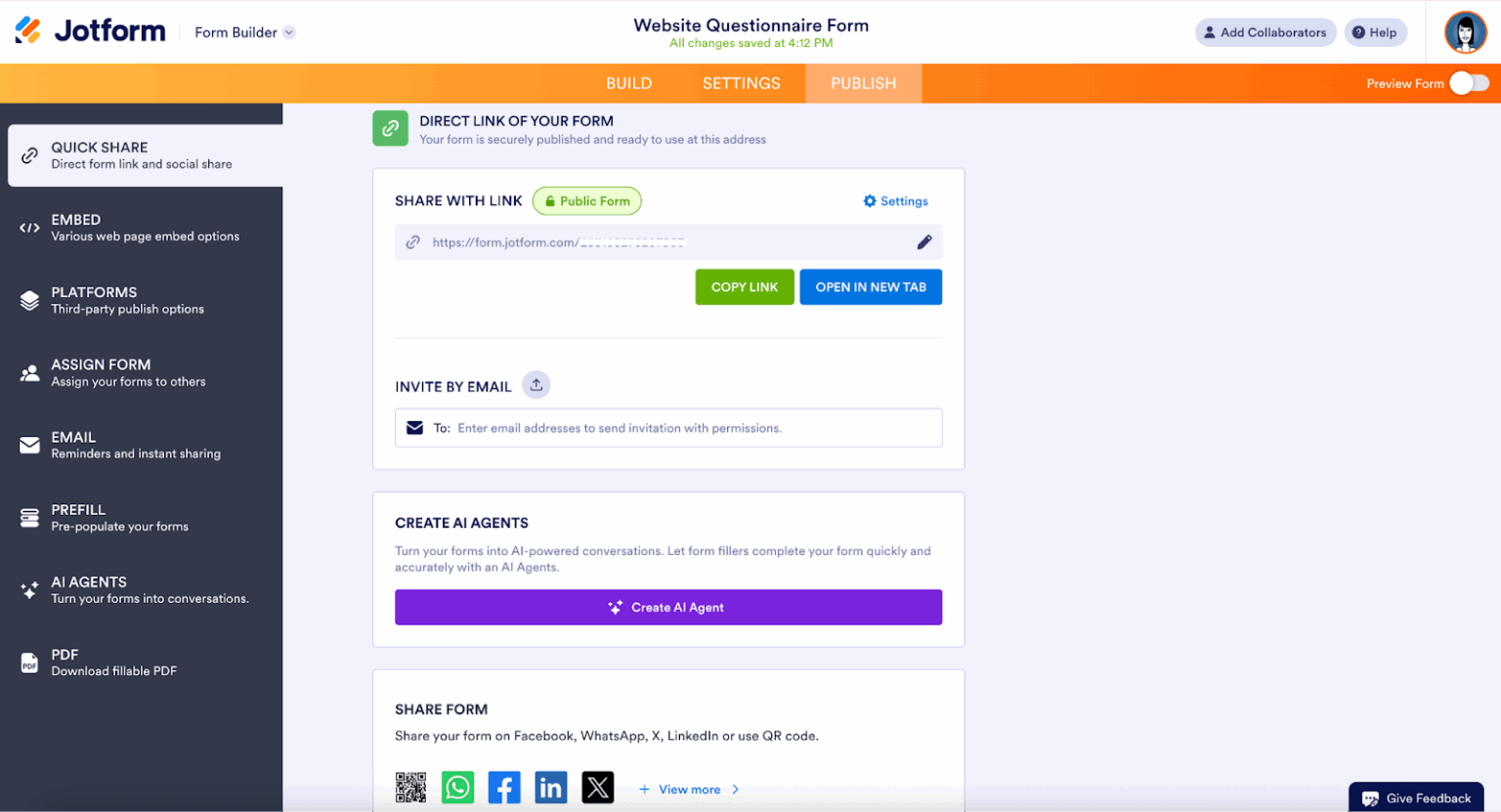Share form on Facebook icon
Viewport: 1501px width, 812px height.
coord(504,788)
